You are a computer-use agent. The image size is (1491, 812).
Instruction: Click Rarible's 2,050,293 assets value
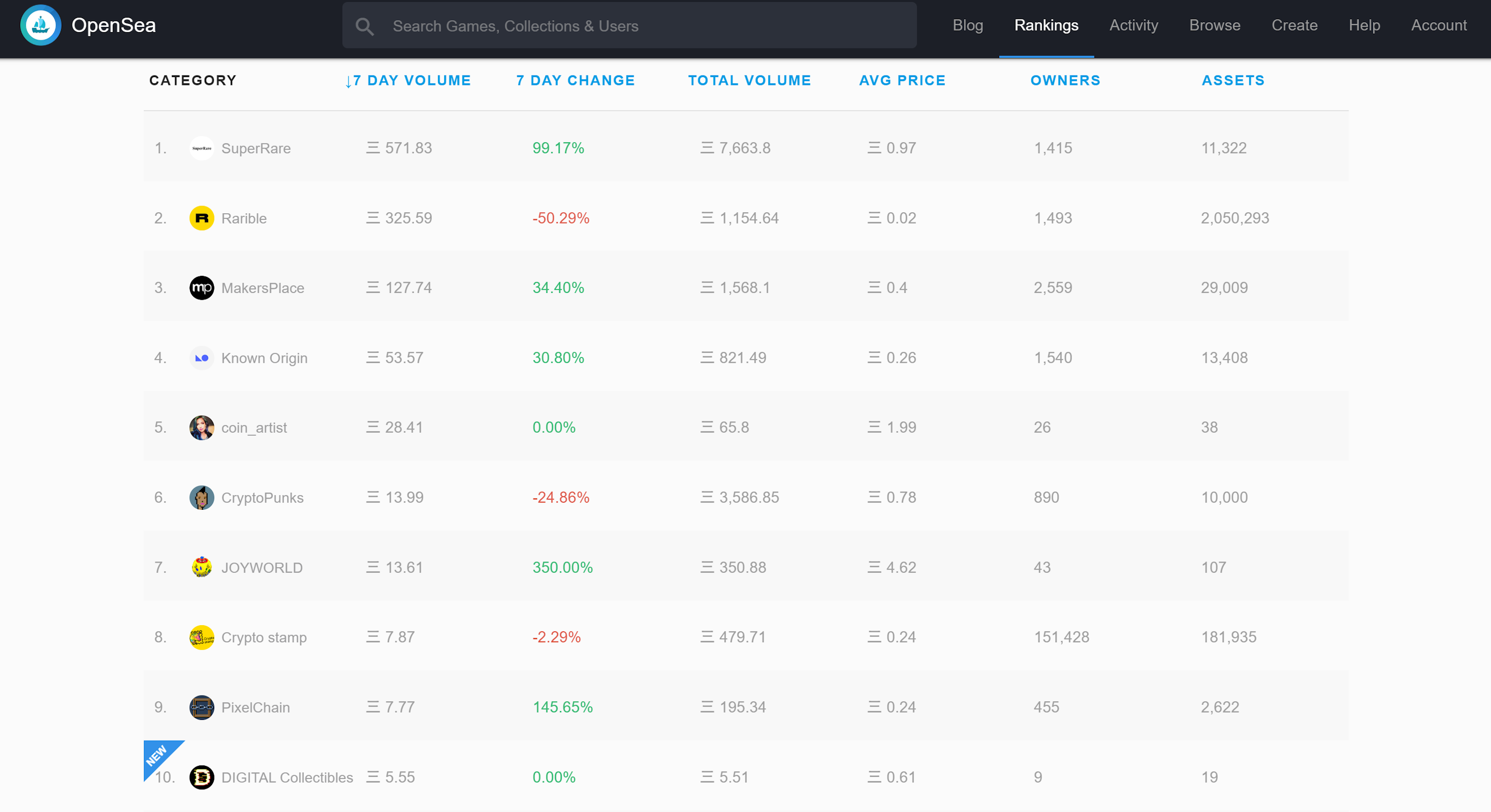click(1235, 218)
